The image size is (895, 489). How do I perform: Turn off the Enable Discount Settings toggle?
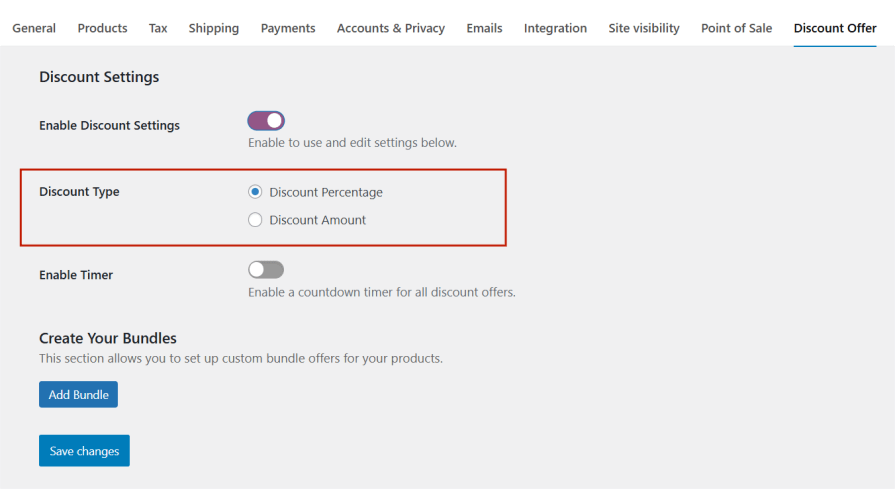[x=266, y=121]
